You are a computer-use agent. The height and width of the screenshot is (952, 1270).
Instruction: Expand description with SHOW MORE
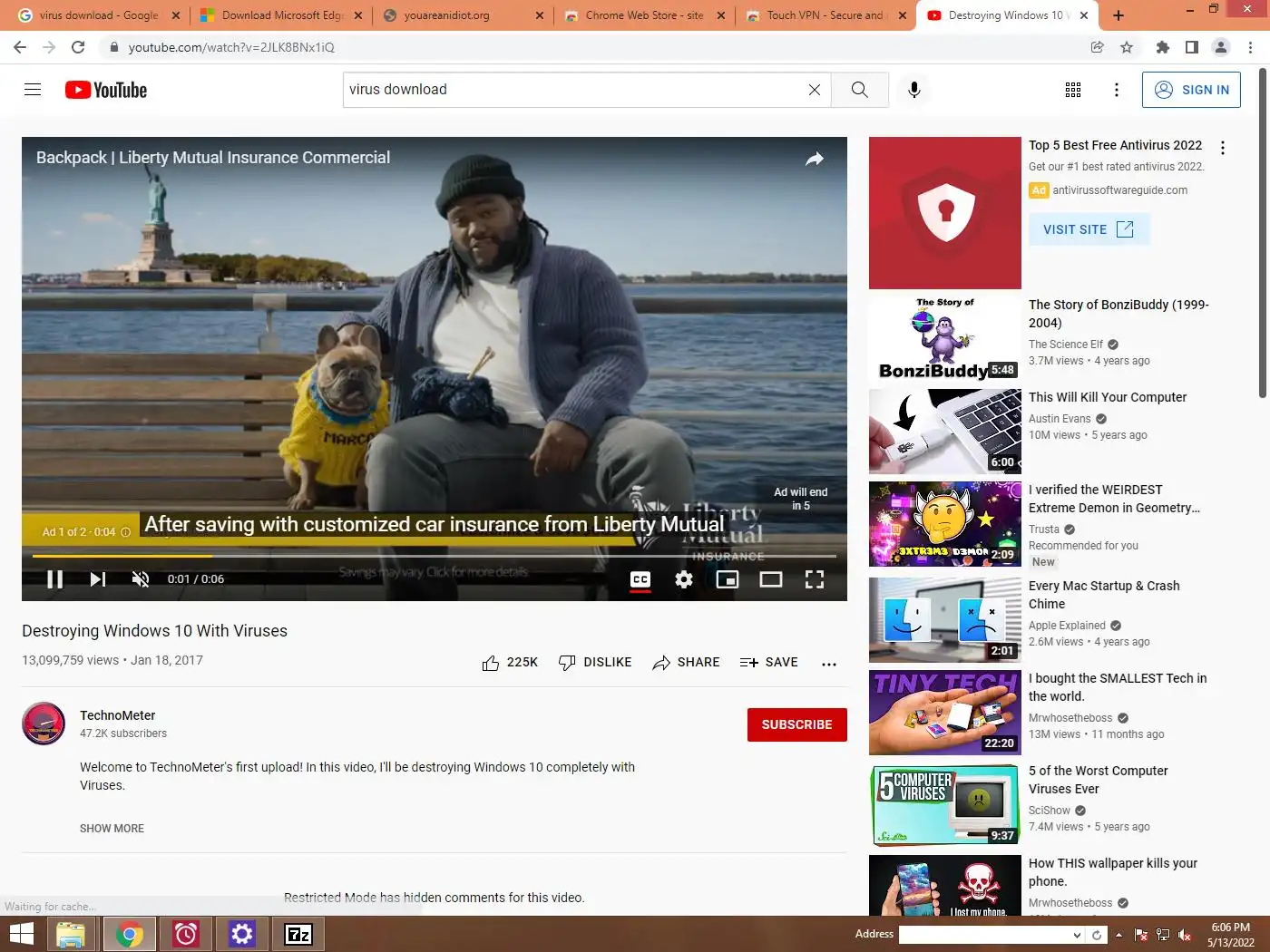click(112, 829)
